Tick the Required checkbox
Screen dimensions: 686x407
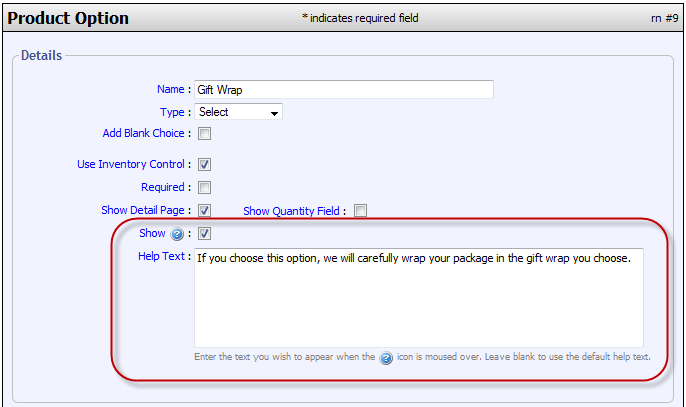204,187
